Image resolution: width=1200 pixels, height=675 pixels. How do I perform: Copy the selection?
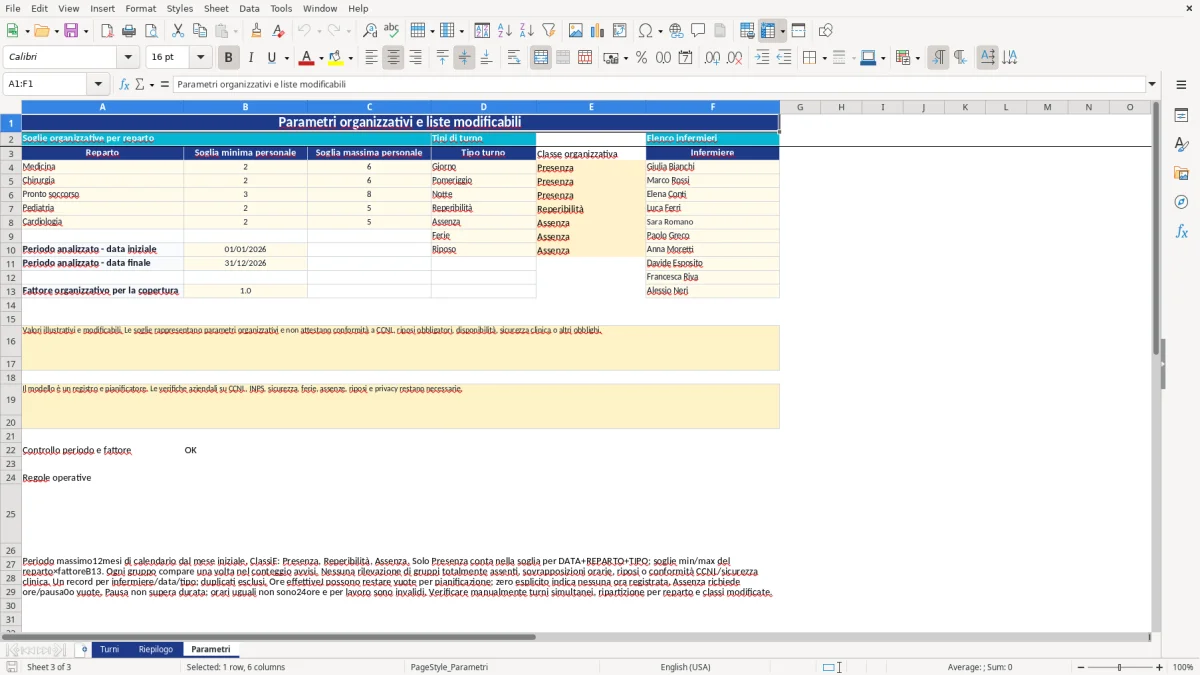[199, 31]
